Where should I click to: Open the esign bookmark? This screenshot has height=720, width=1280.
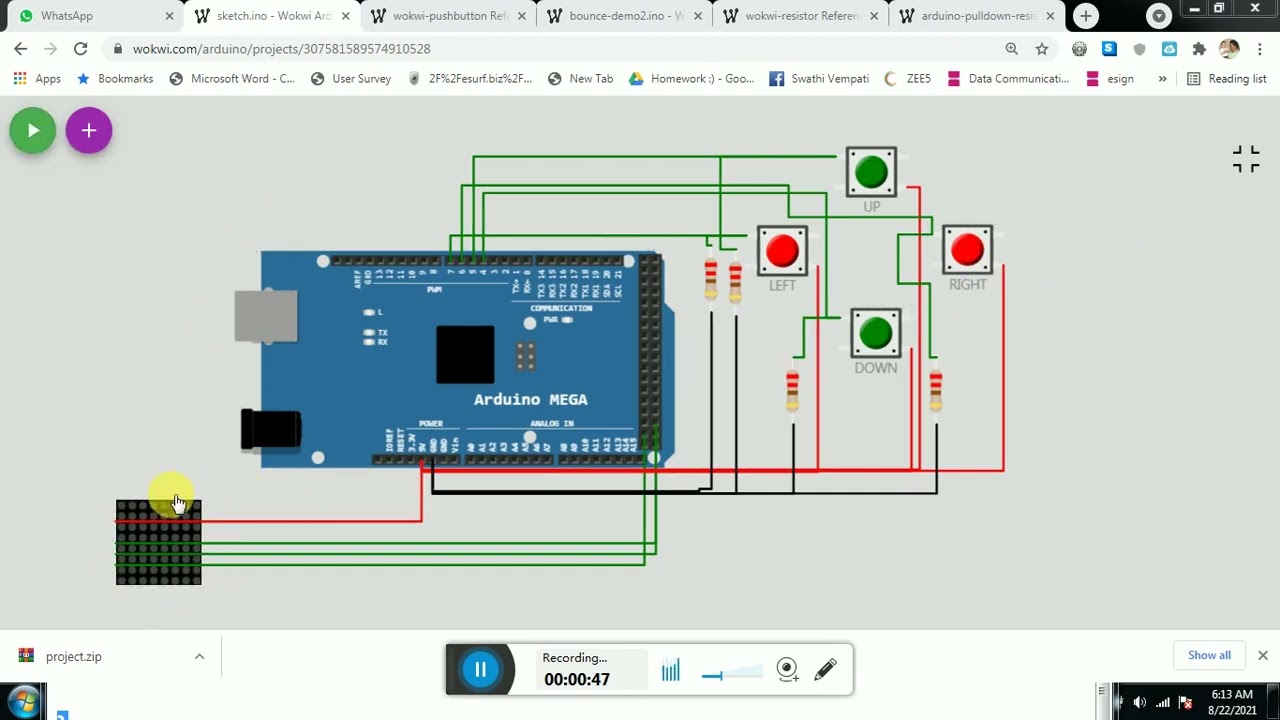(x=1110, y=78)
